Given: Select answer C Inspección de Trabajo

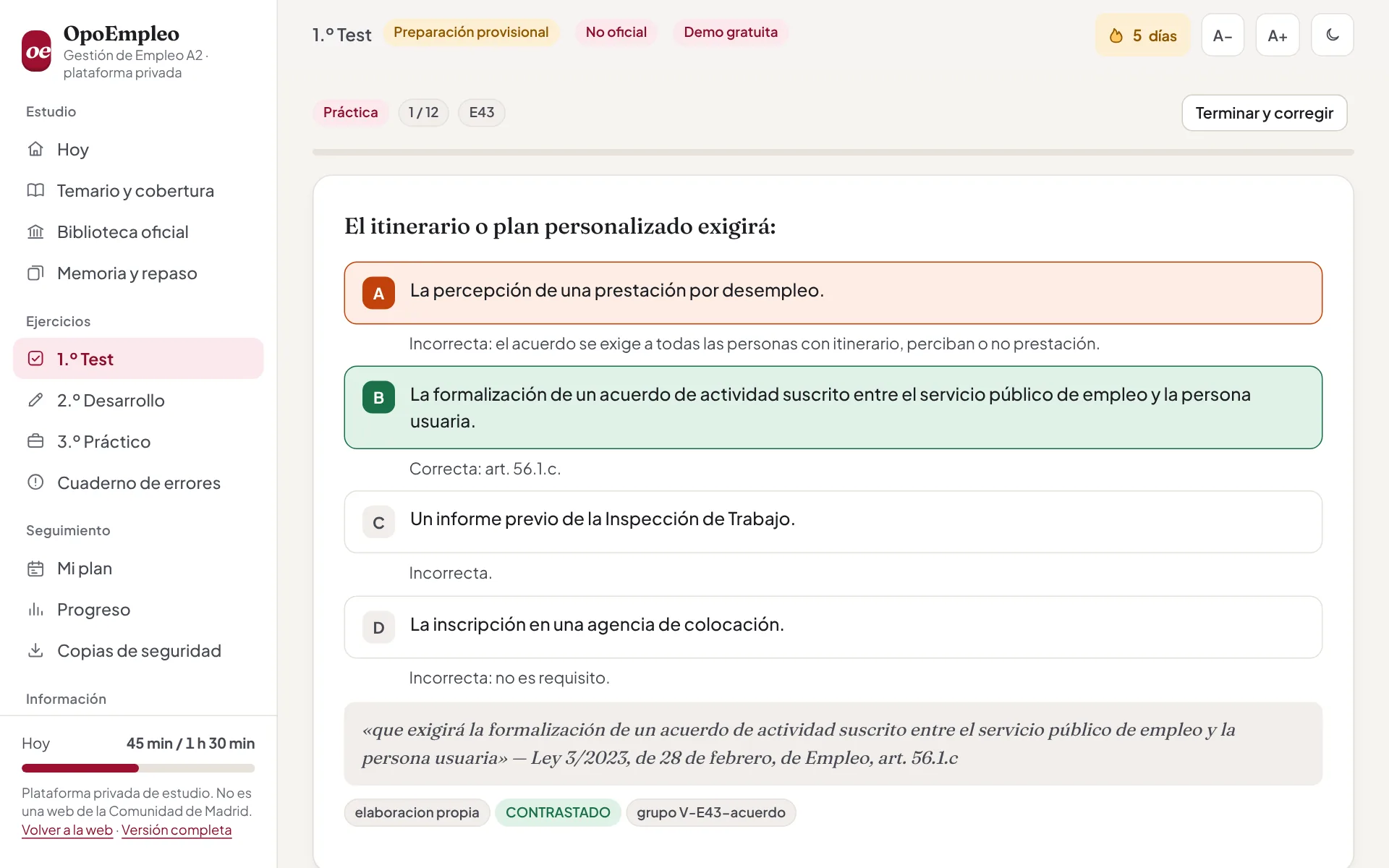Looking at the screenshot, I should coord(833,522).
